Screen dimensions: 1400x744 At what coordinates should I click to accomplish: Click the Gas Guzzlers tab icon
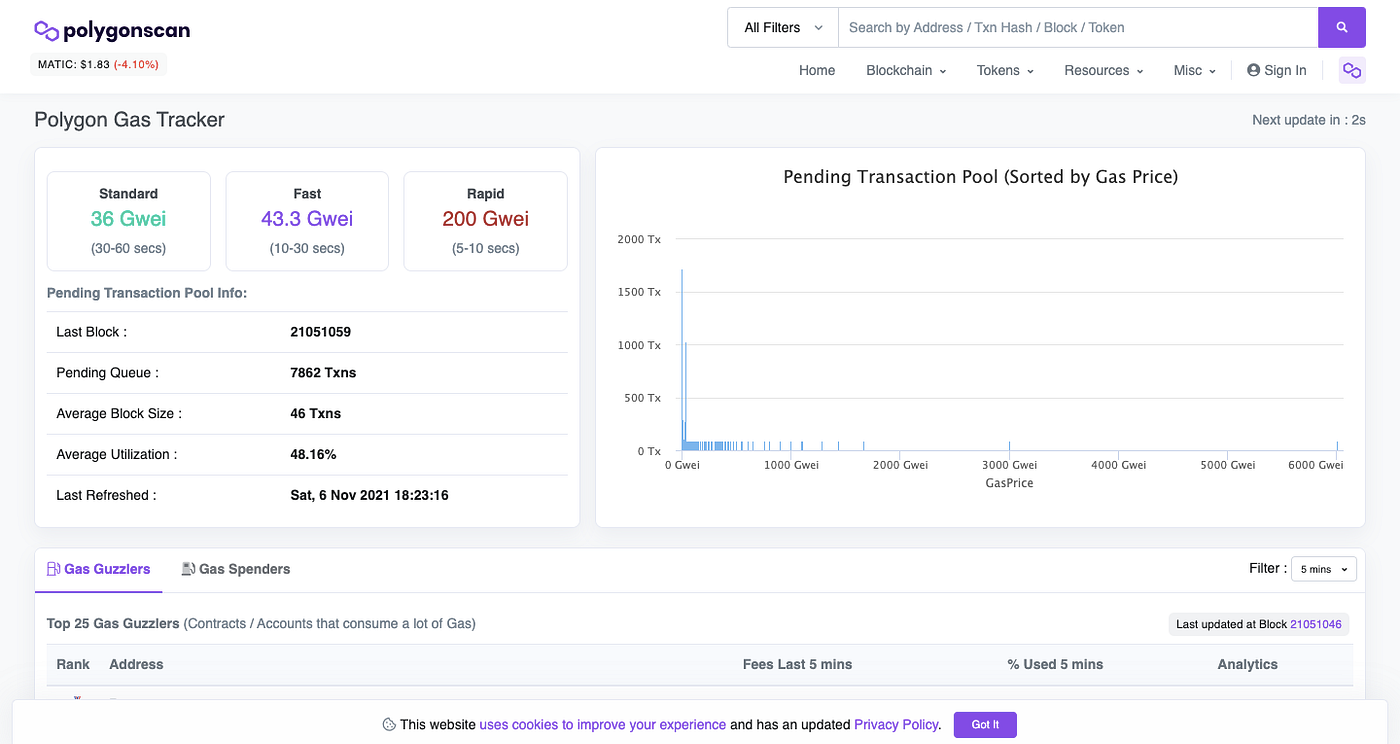(54, 569)
